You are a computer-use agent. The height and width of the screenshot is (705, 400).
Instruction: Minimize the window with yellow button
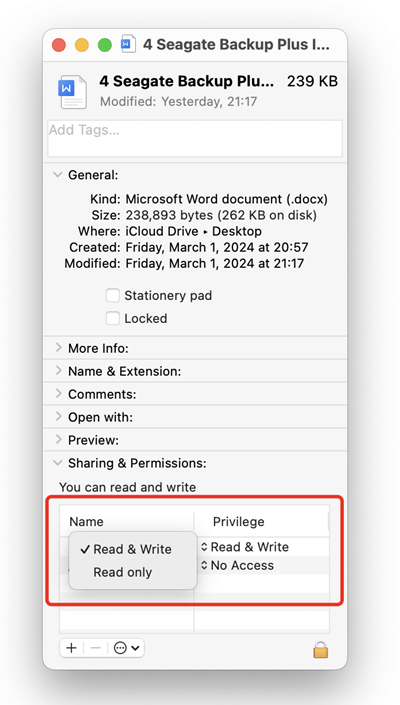point(82,45)
